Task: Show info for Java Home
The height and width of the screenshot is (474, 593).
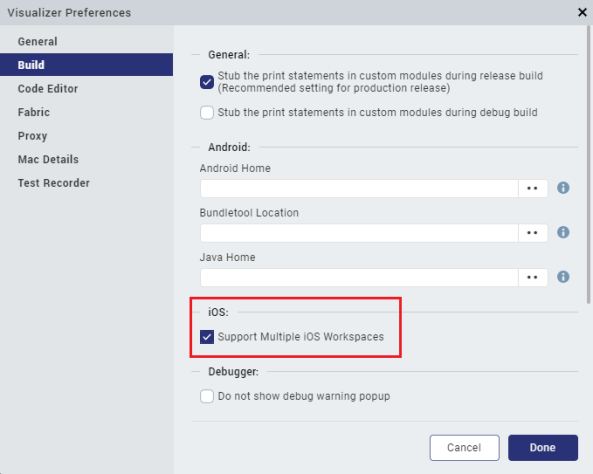Action: point(563,277)
